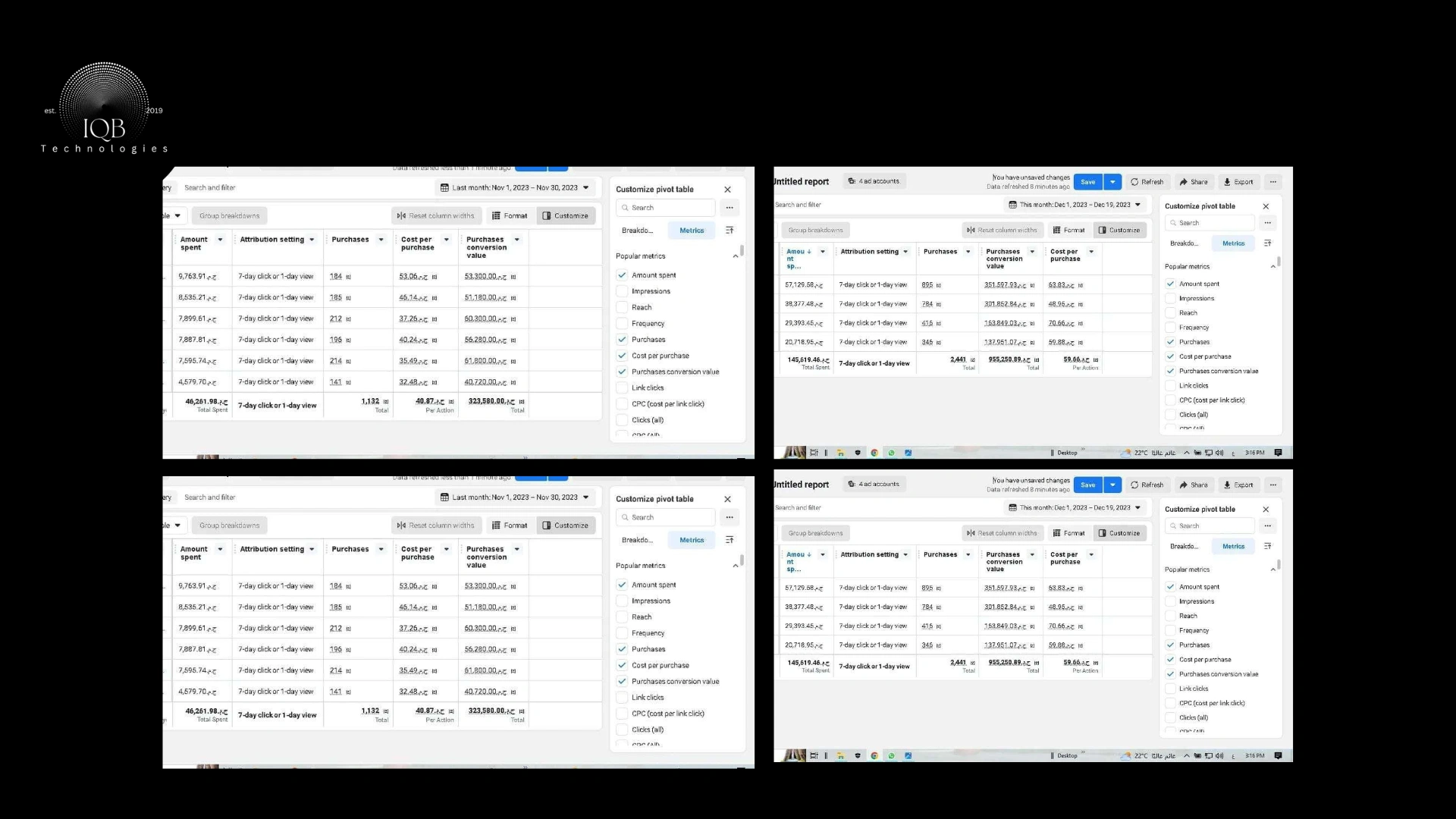Select the Metrics tab in customize panel
The height and width of the screenshot is (819, 1456).
692,231
